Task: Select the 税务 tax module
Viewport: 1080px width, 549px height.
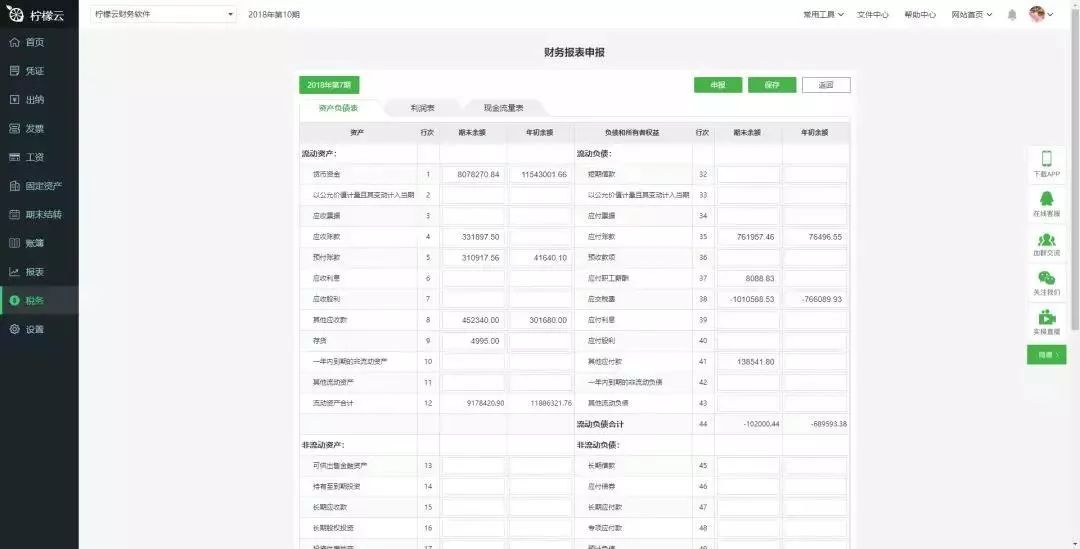Action: [39, 300]
